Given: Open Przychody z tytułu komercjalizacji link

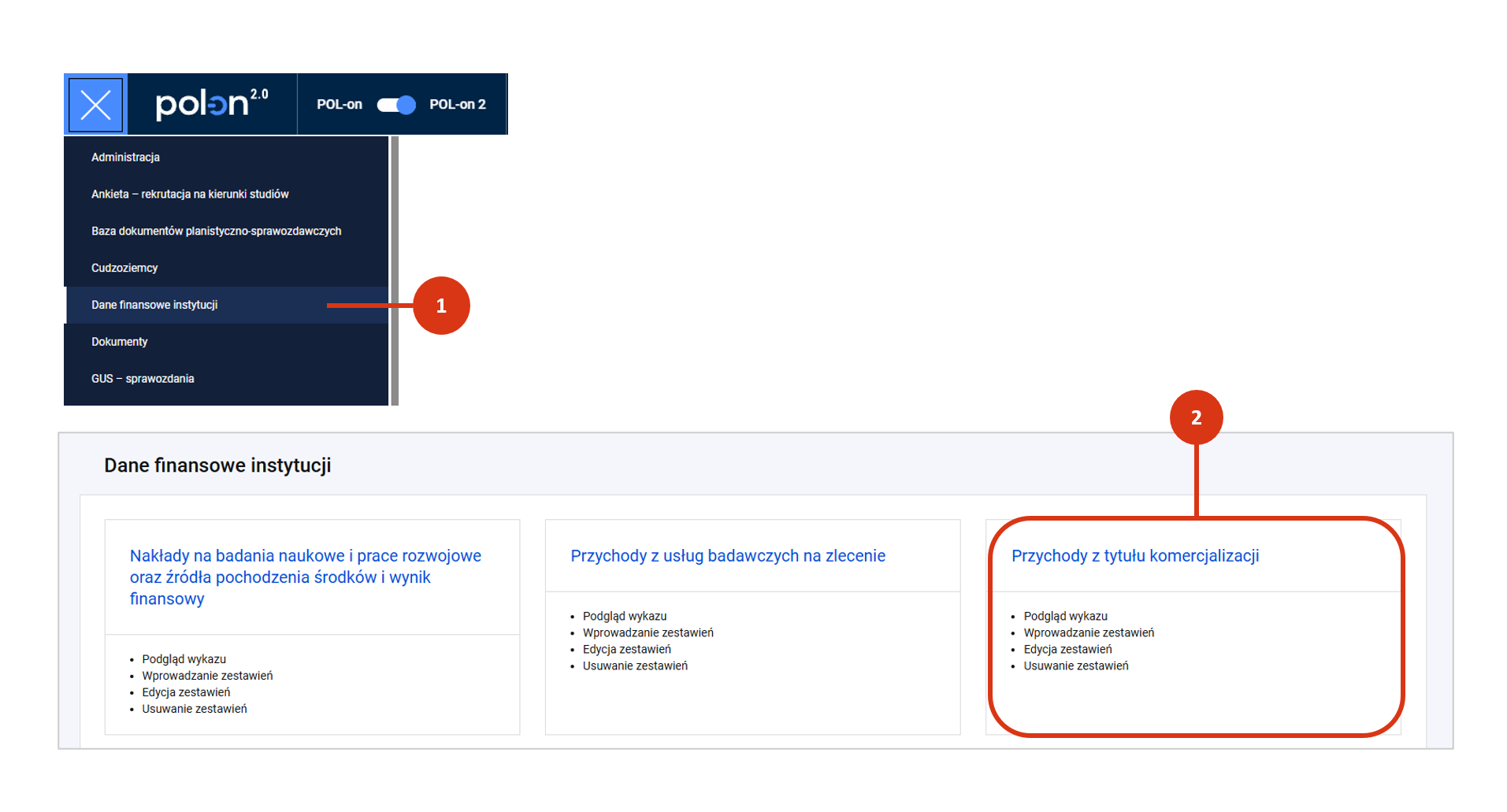Looking at the screenshot, I should pyautogui.click(x=1134, y=556).
